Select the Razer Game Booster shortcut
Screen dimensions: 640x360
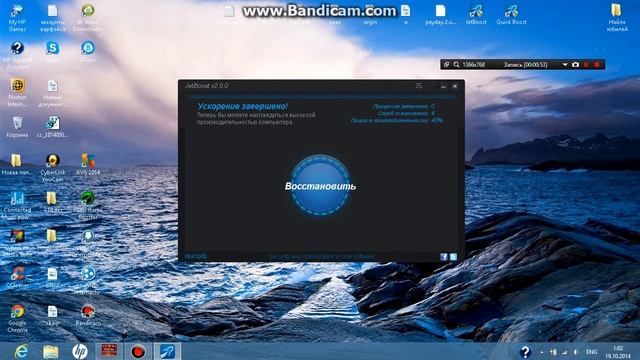click(88, 206)
